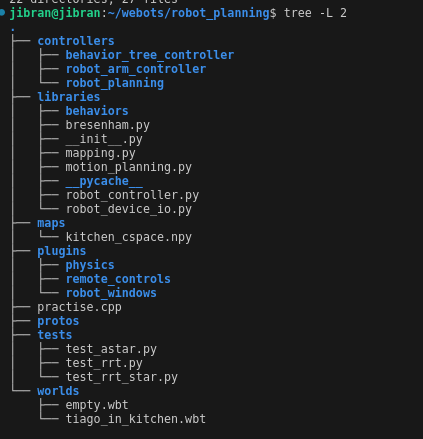Click kitchen_cspace.npy under maps
Screen dimensions: 423x439
pos(129,237)
